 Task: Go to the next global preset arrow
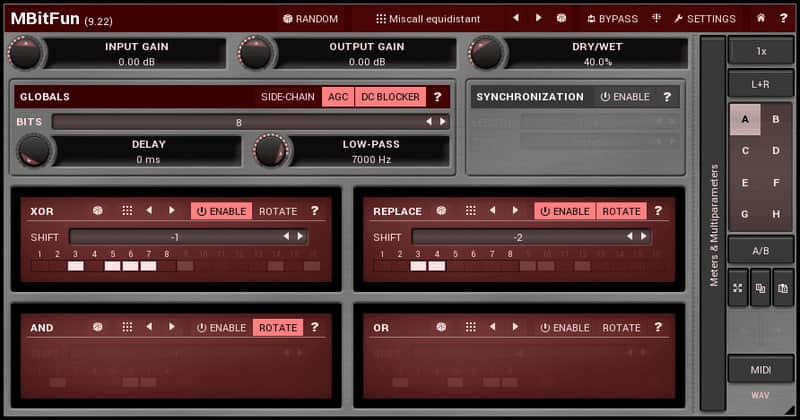(x=538, y=18)
